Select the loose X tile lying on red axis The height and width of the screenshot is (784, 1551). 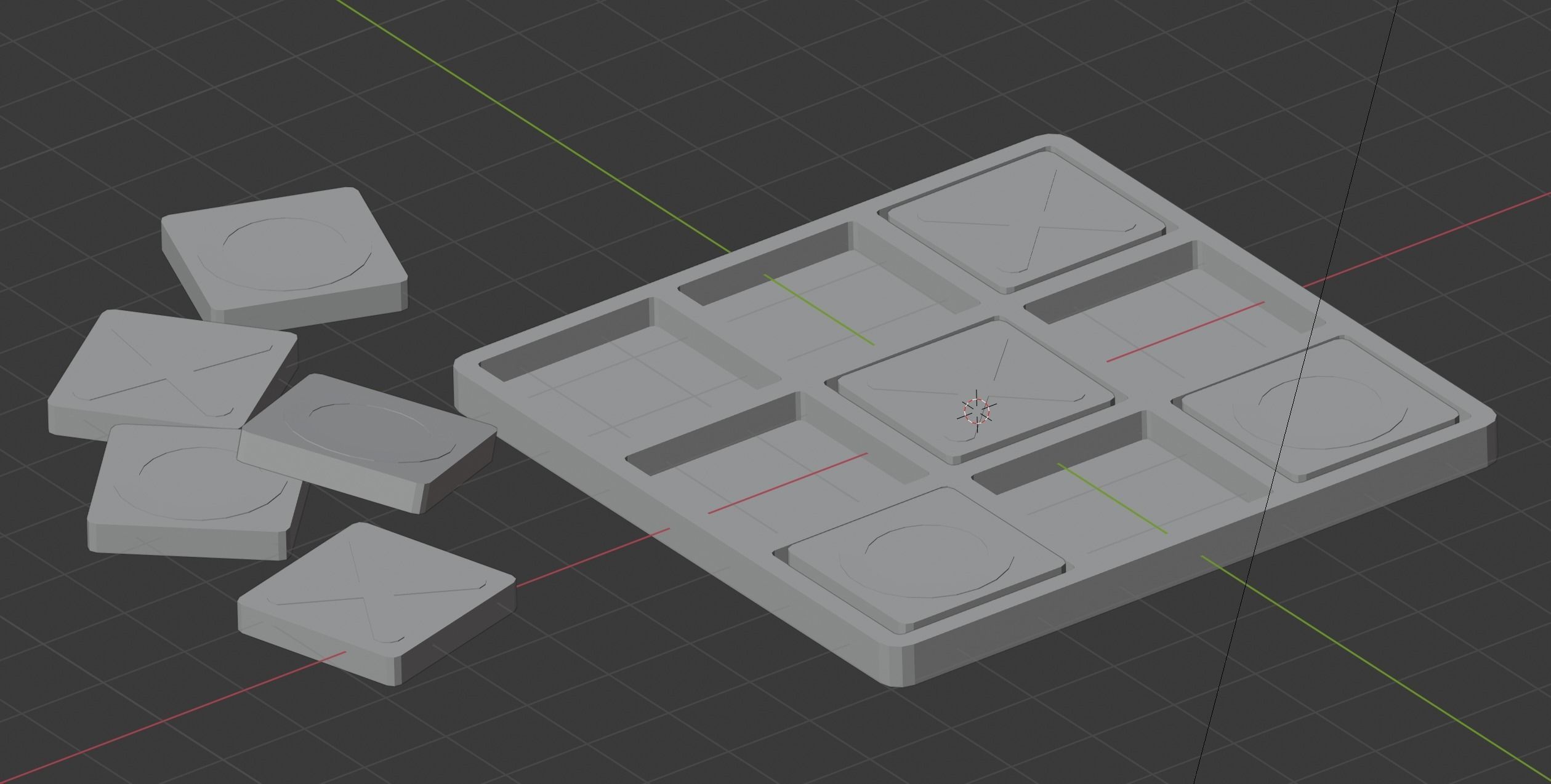[376, 604]
